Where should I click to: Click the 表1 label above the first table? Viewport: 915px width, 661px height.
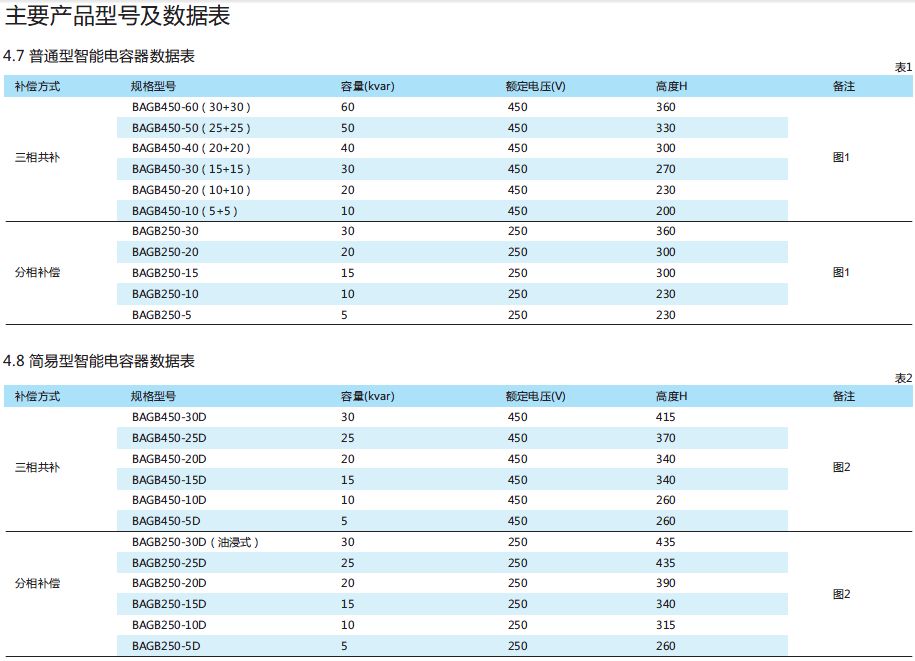(903, 67)
